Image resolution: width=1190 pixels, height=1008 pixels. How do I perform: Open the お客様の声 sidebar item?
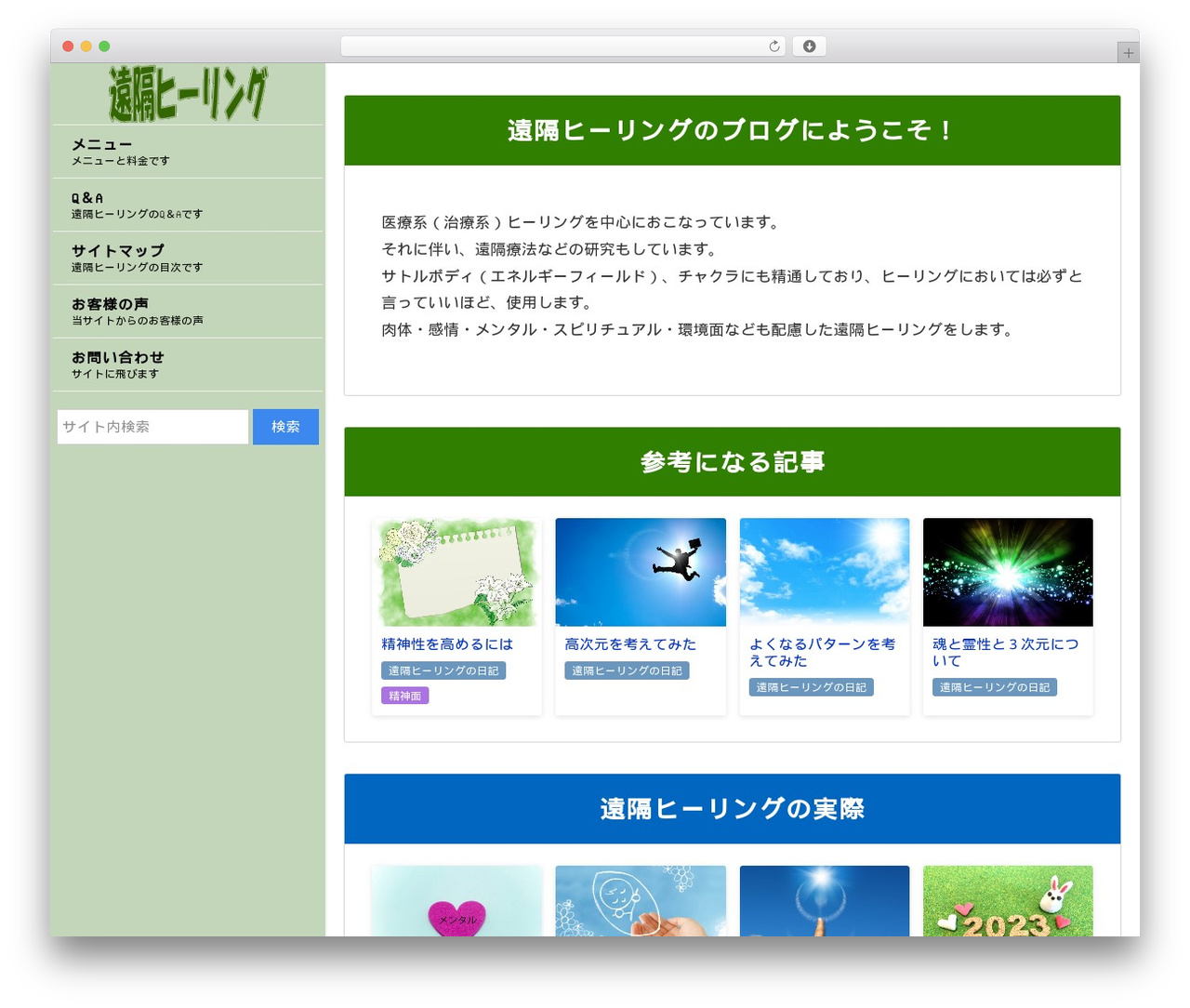click(188, 311)
